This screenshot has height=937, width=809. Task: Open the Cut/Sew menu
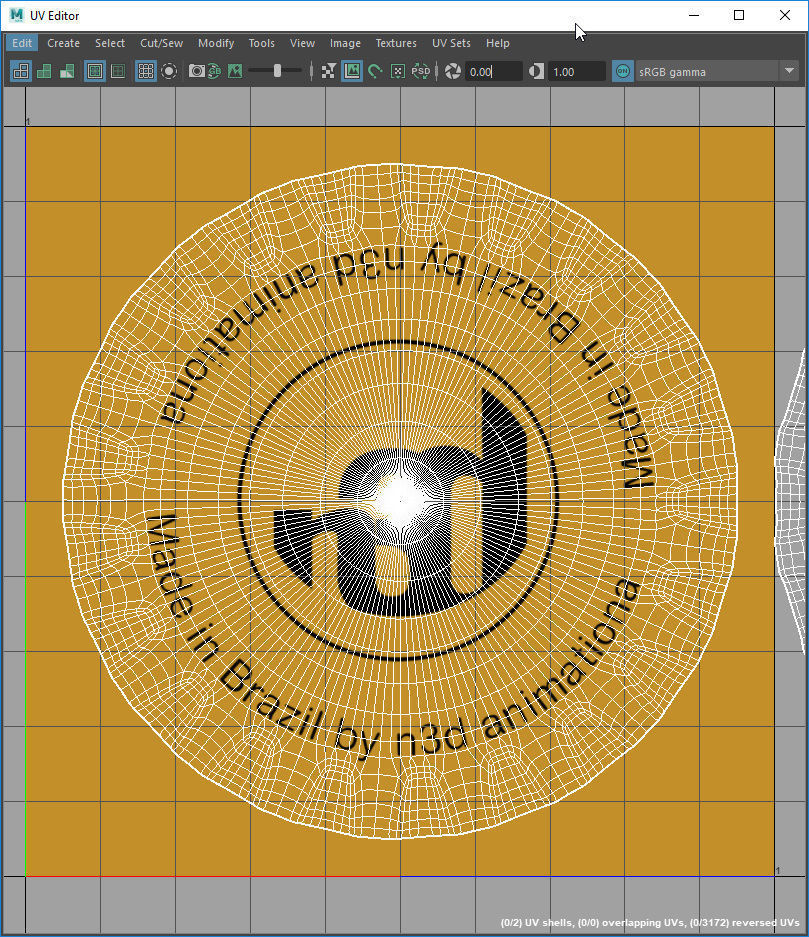[161, 43]
